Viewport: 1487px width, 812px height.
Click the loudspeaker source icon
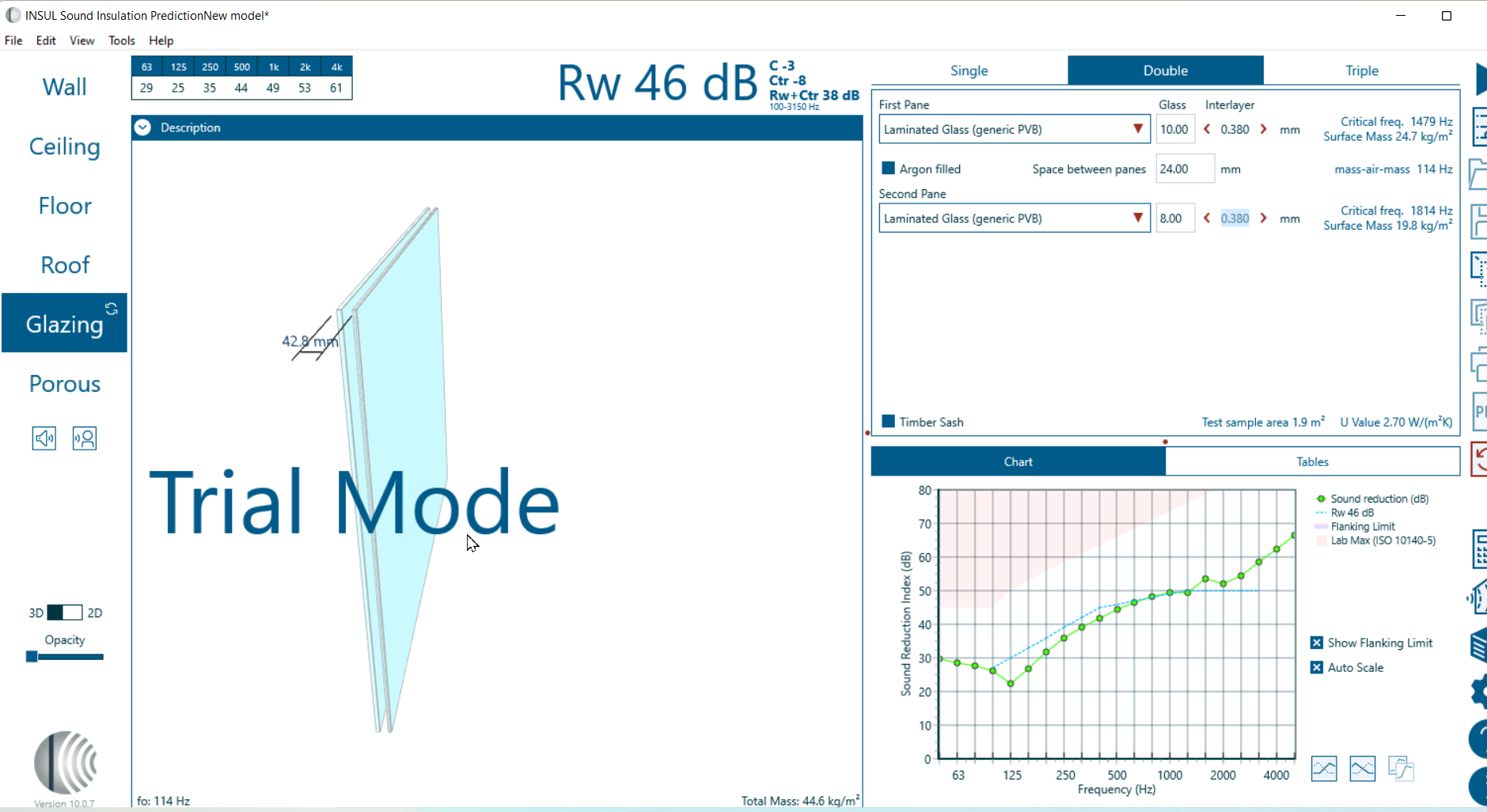[44, 438]
